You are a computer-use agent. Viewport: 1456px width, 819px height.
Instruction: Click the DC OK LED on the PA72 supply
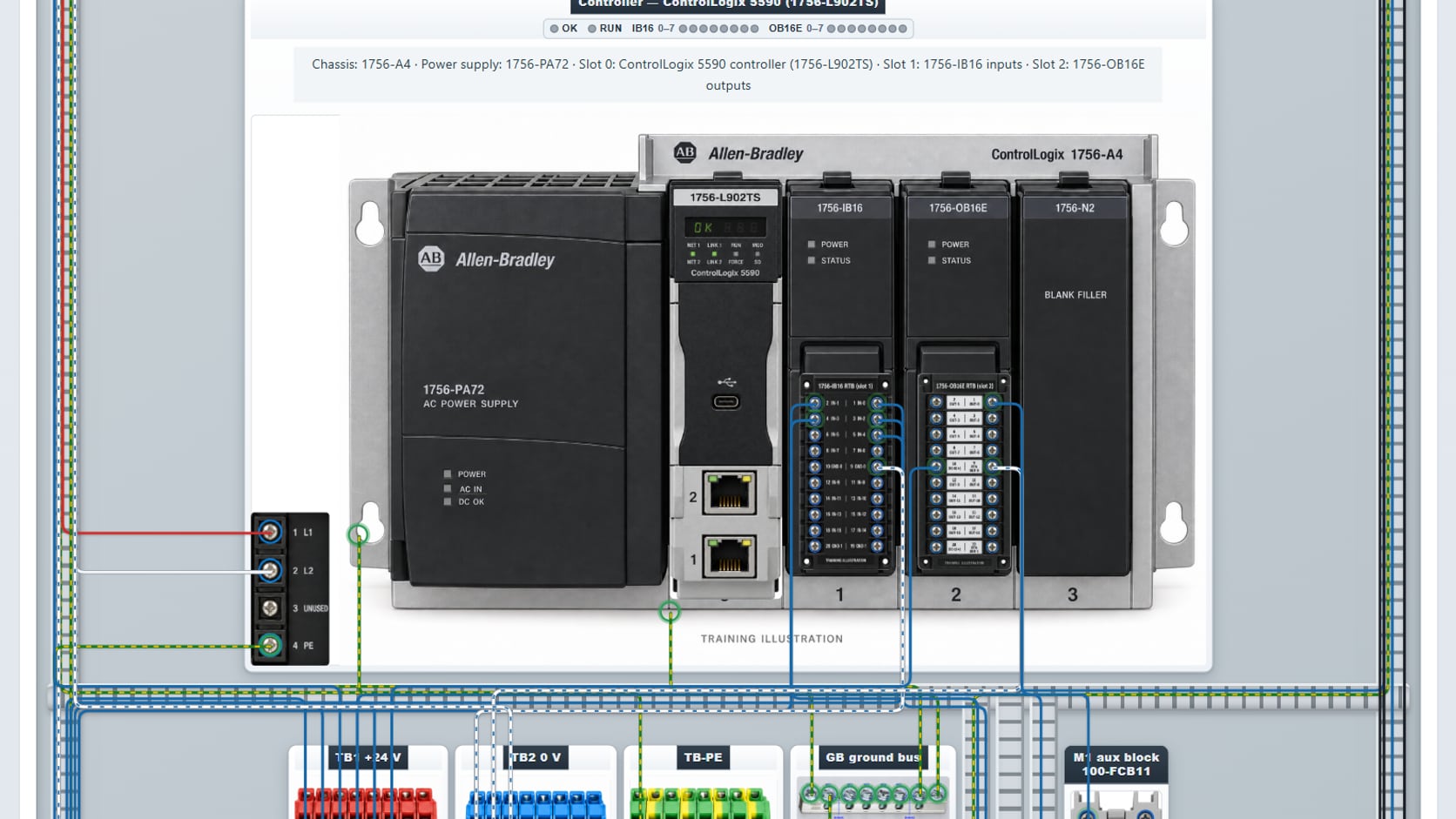pyautogui.click(x=448, y=501)
